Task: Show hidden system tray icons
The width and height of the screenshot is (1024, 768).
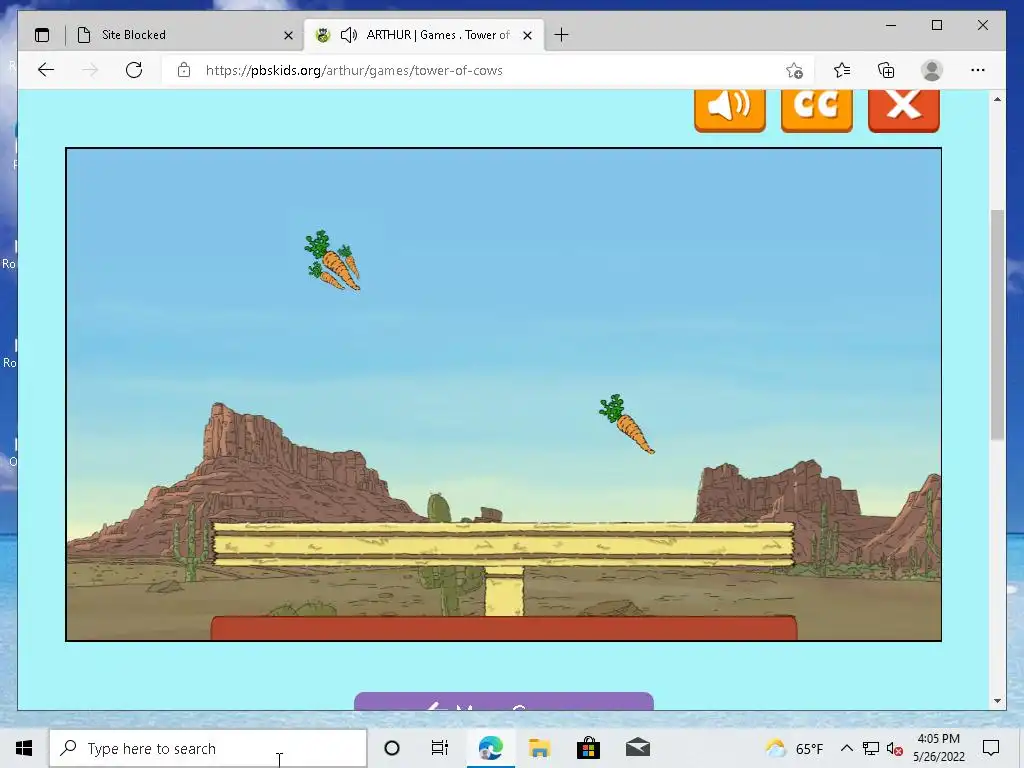Action: click(x=846, y=748)
